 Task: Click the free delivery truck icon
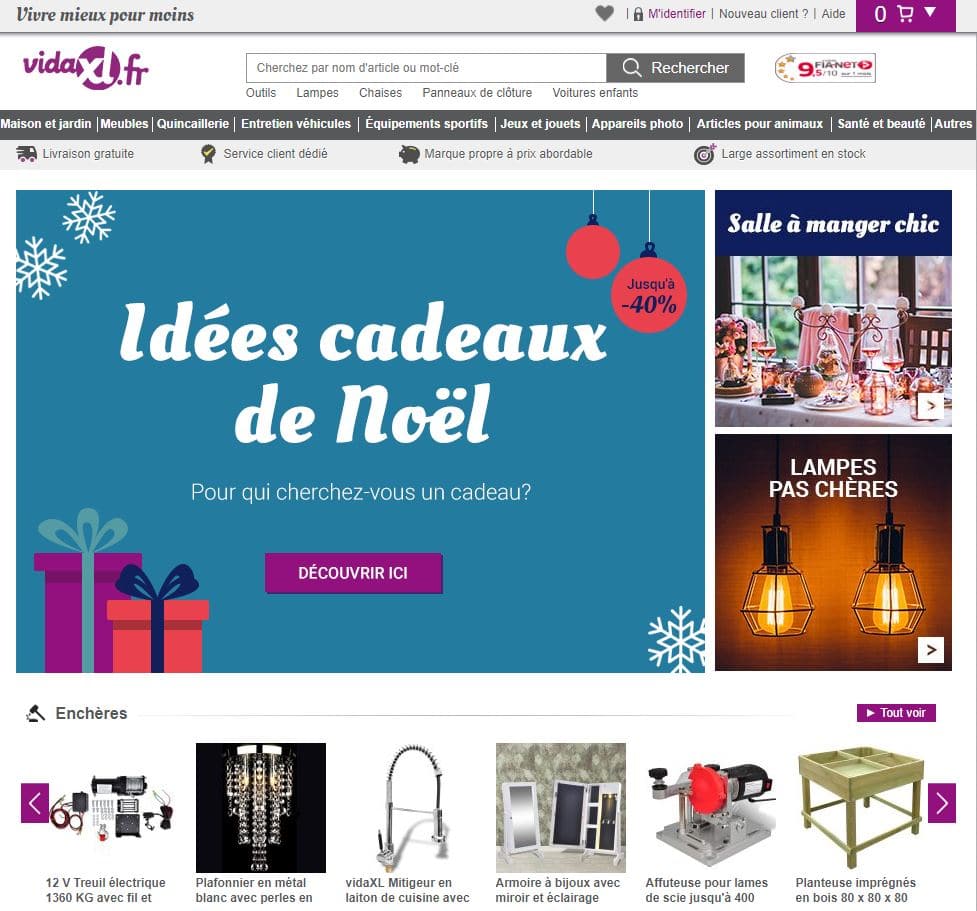coord(26,154)
